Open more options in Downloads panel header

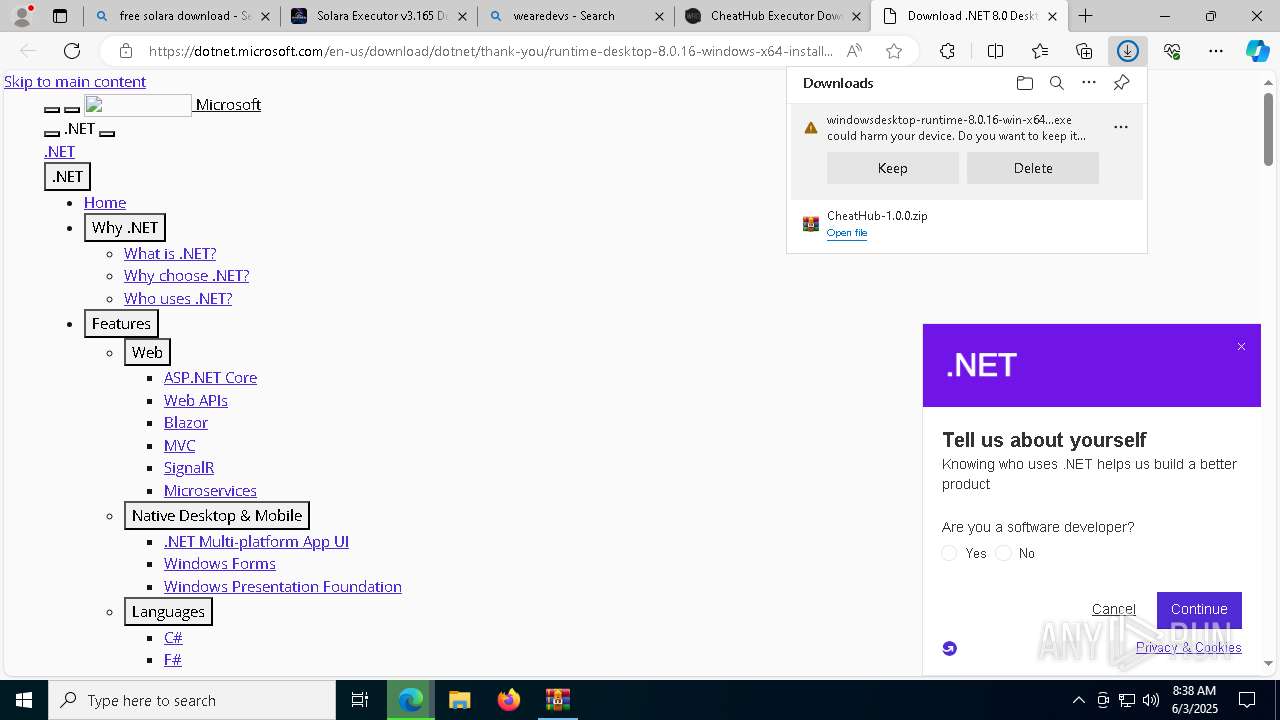pyautogui.click(x=1089, y=83)
